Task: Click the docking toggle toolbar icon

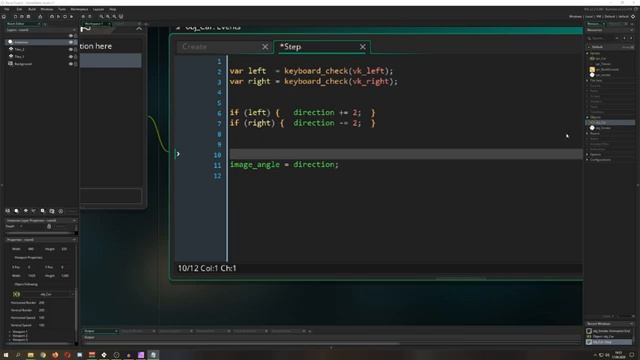Action: pos(121,17)
